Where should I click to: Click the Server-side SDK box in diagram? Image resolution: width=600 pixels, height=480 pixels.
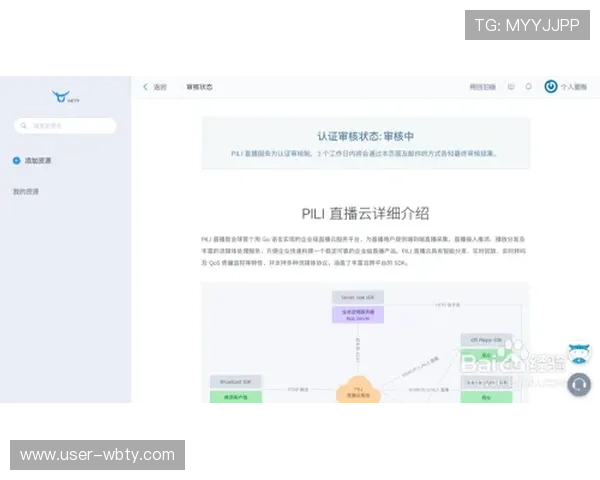point(358,297)
